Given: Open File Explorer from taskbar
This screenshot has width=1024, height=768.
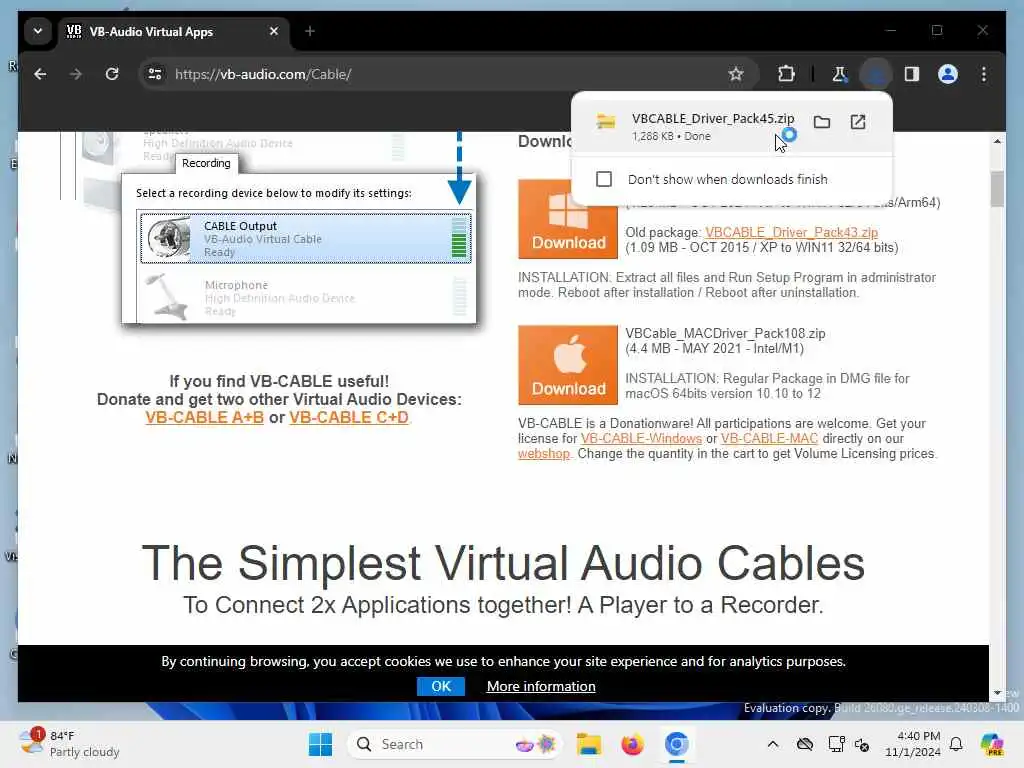Looking at the screenshot, I should tap(588, 744).
